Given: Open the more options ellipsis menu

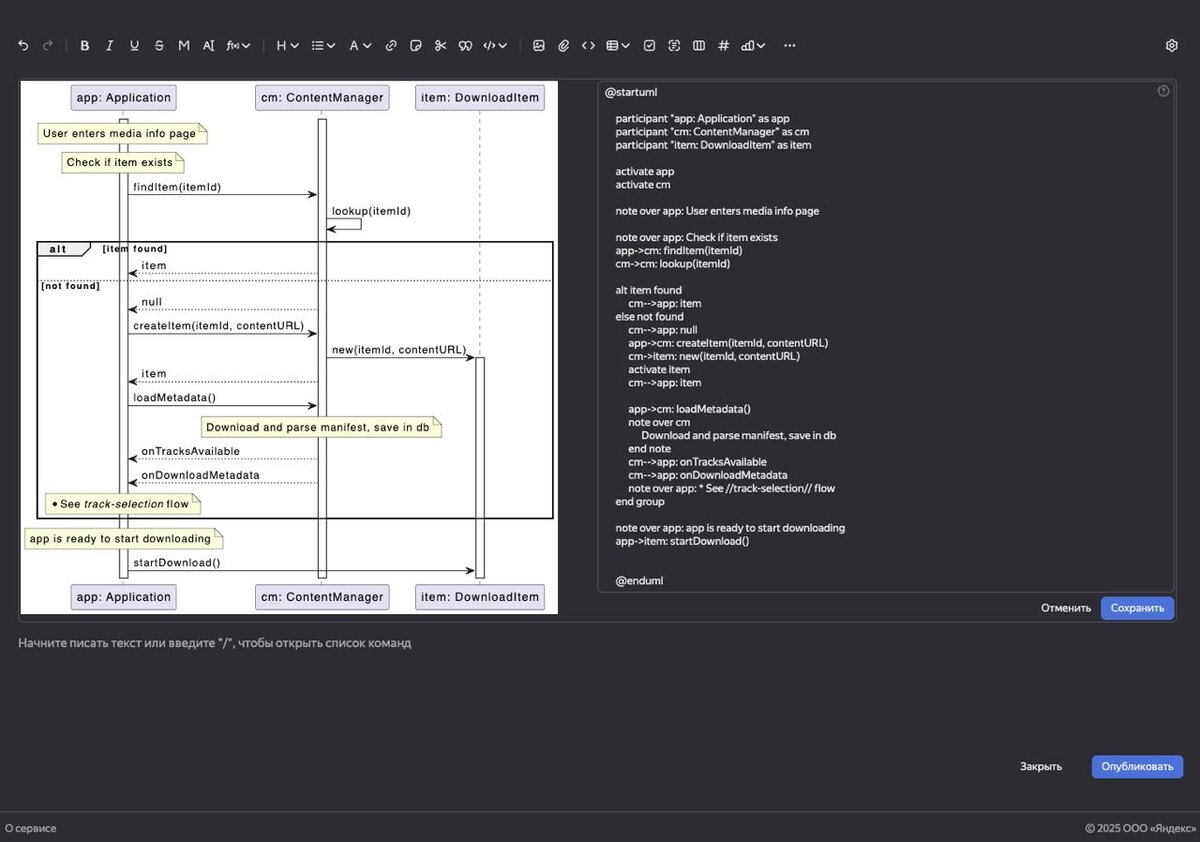Looking at the screenshot, I should pos(790,45).
